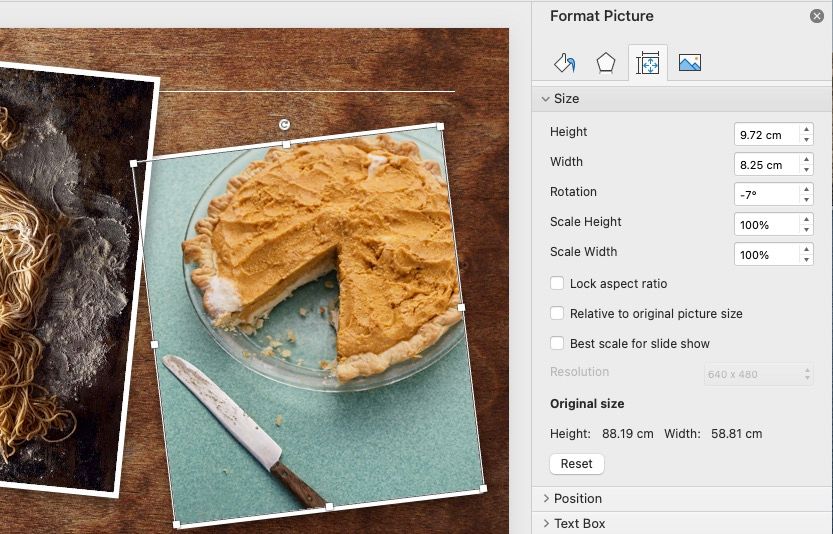The width and height of the screenshot is (833, 534).
Task: Click the bottom-middle handle of pie picture
Action: coord(329,507)
